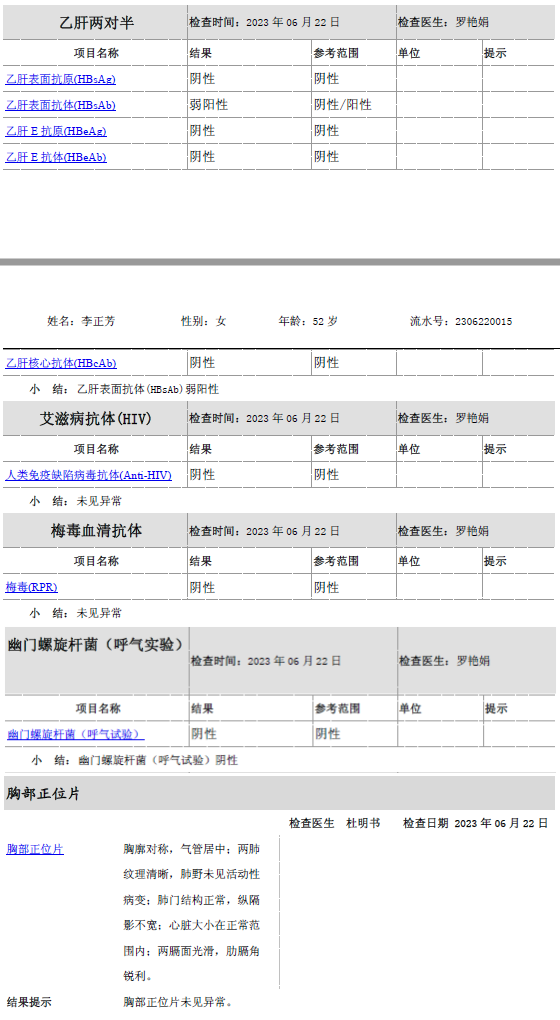Click the 梅毒血清抗体 section title
The height and width of the screenshot is (1020, 560).
click(96, 531)
